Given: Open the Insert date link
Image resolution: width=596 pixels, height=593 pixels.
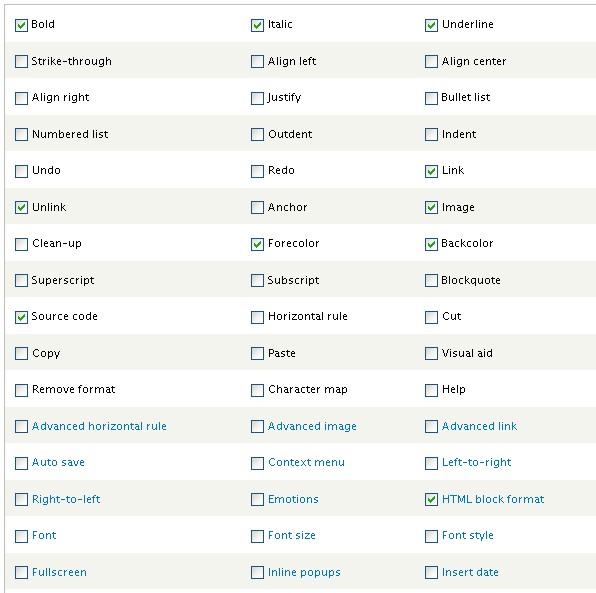Looking at the screenshot, I should (x=470, y=572).
